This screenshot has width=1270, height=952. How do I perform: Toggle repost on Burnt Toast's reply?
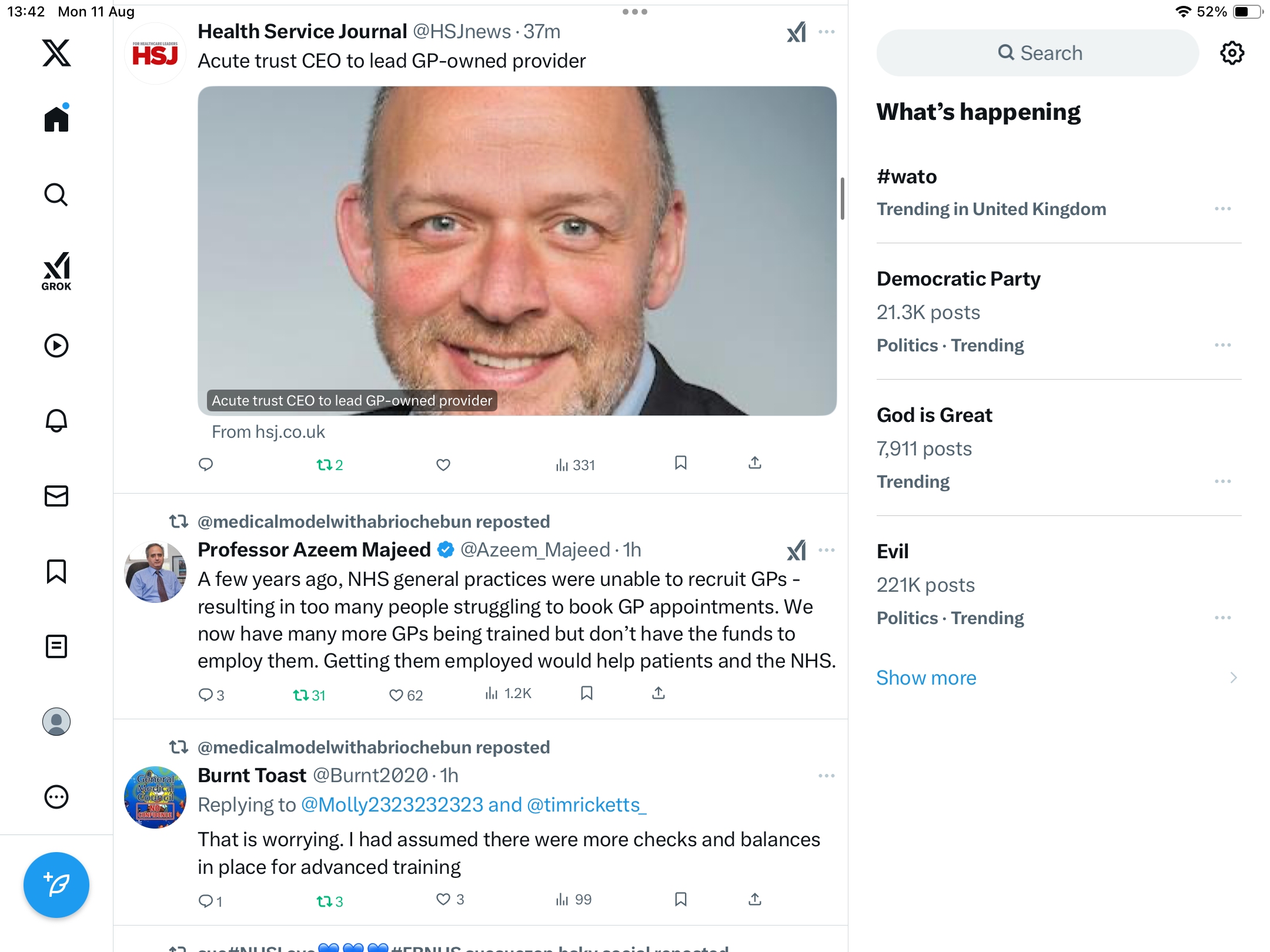(x=329, y=901)
